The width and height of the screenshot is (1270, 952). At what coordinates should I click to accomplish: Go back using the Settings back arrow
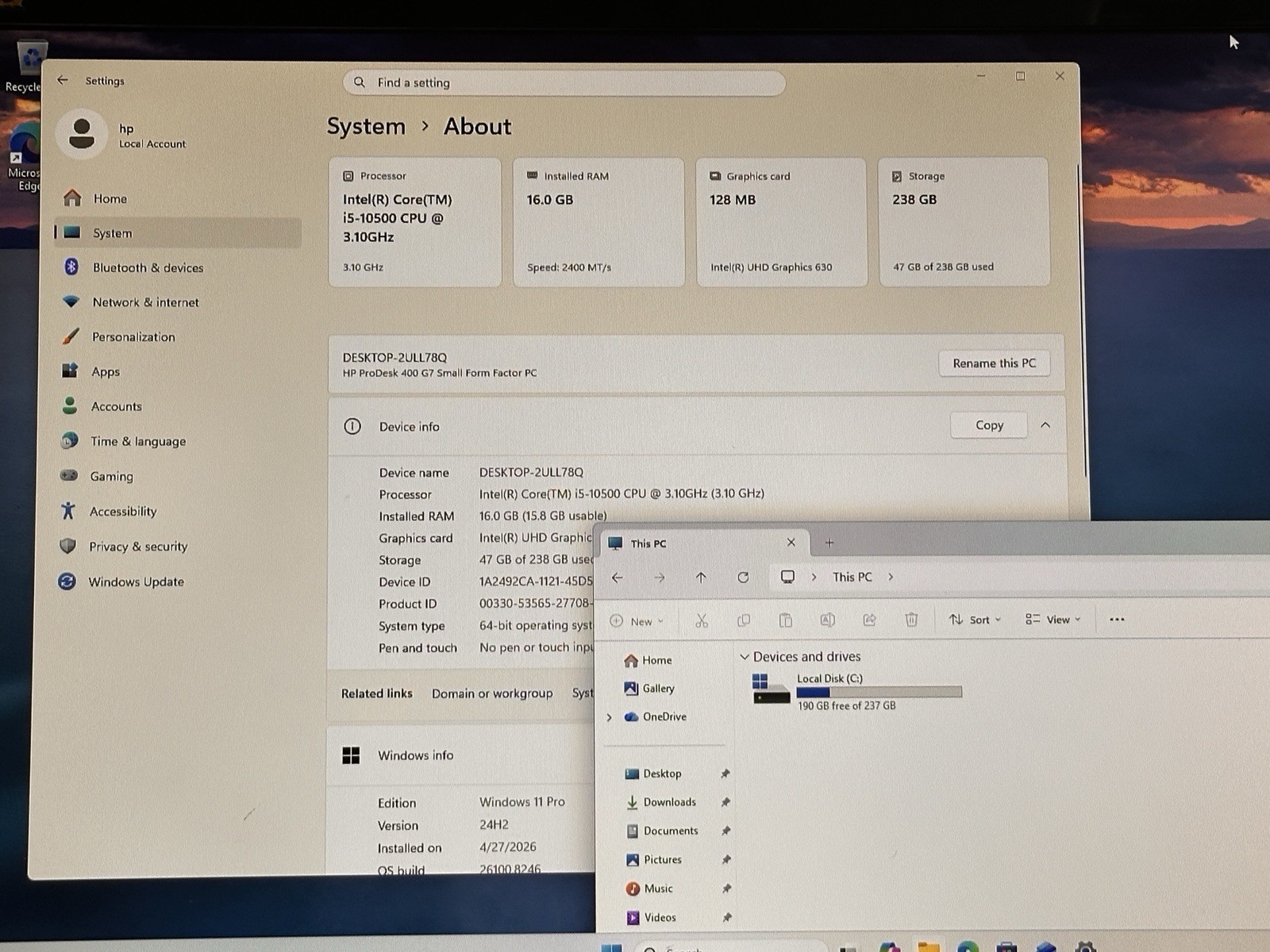[63, 80]
